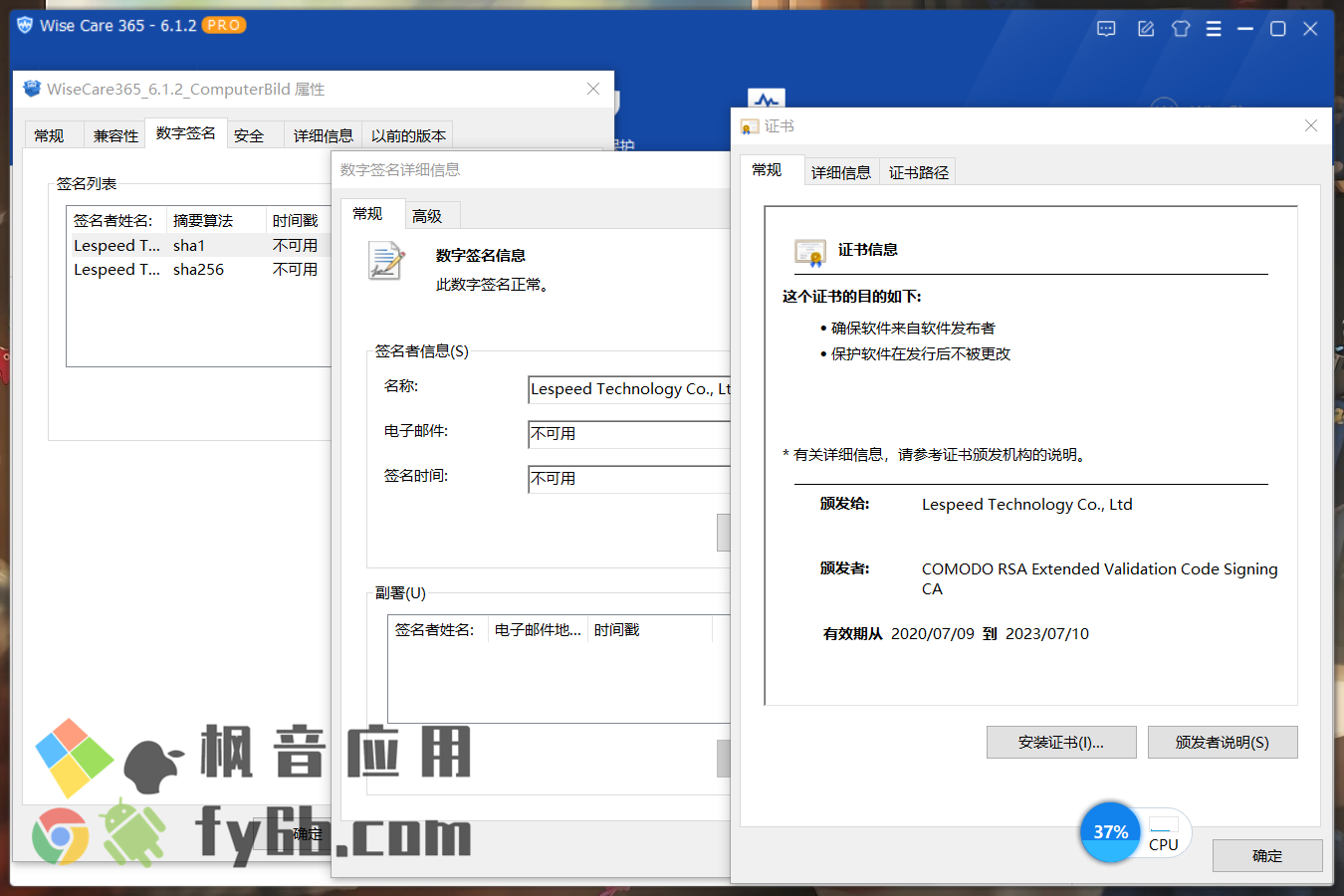Click the 签名时间 field showing 不可用
This screenshot has width=1344, height=896.
point(629,479)
